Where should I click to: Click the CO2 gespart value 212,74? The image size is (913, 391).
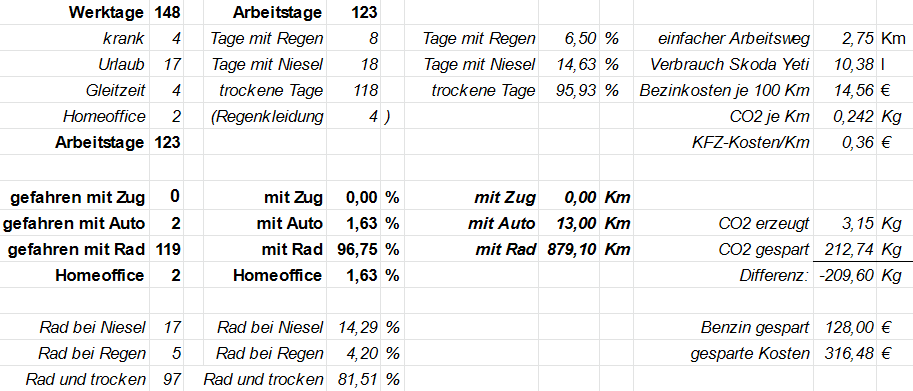(845, 250)
